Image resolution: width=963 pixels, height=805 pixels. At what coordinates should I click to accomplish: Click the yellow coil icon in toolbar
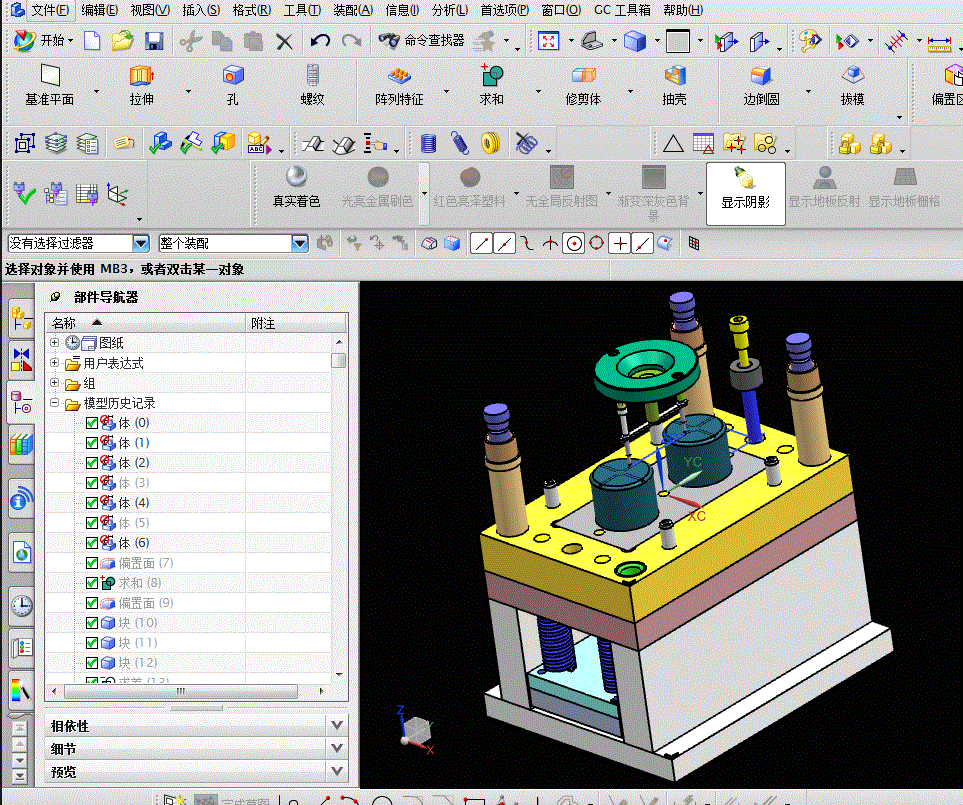(x=491, y=144)
